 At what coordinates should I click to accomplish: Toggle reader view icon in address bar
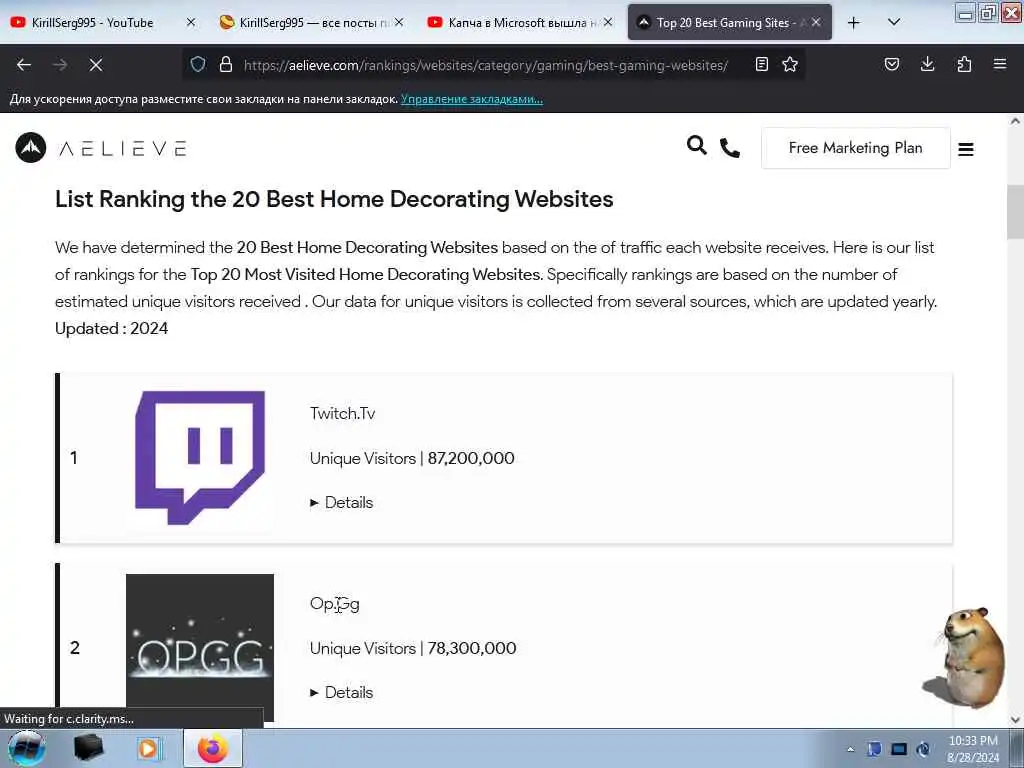(x=761, y=64)
